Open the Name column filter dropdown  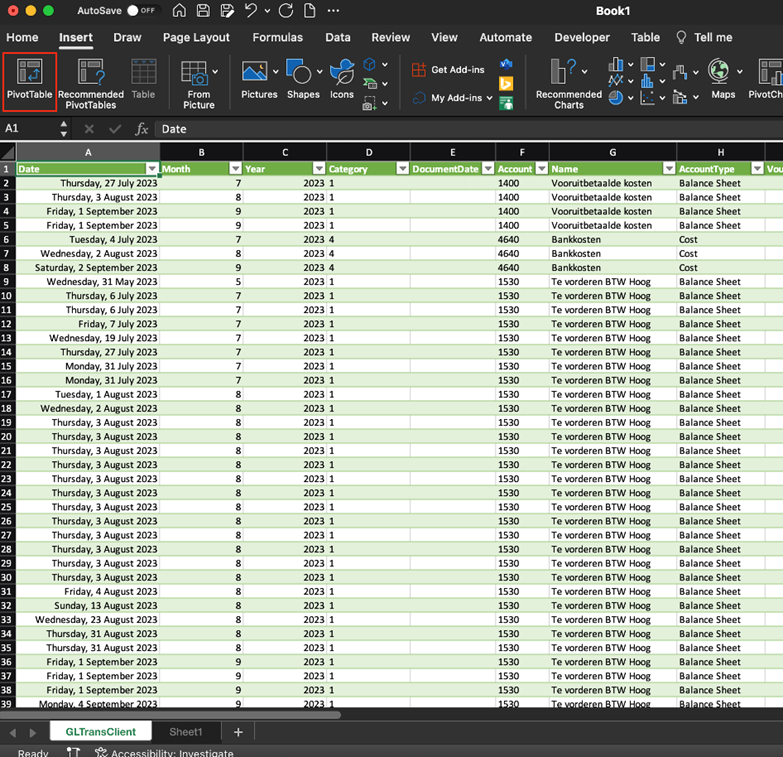pos(669,169)
